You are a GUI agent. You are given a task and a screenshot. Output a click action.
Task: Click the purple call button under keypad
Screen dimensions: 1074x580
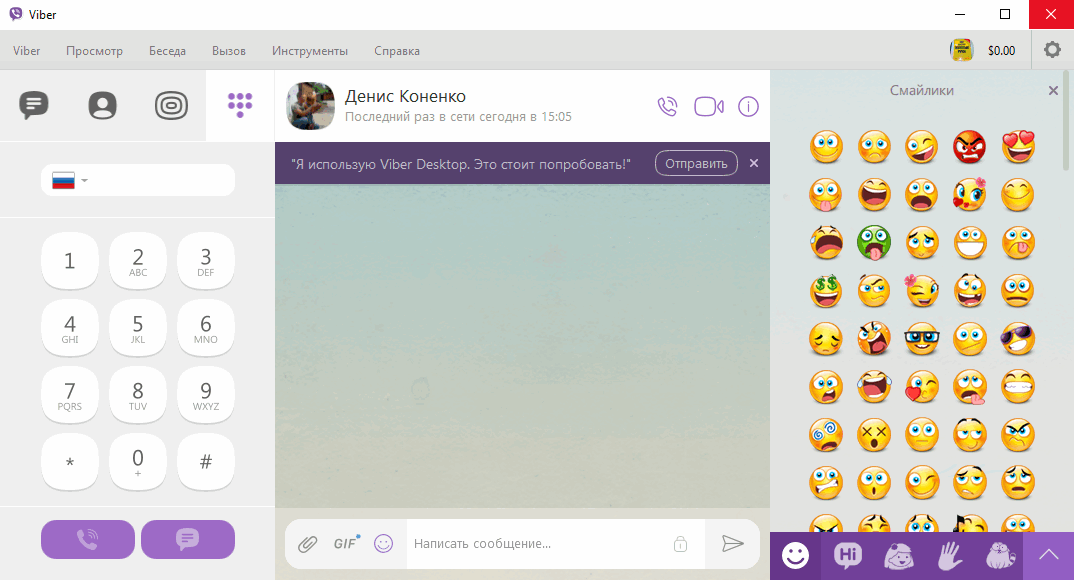(x=88, y=540)
